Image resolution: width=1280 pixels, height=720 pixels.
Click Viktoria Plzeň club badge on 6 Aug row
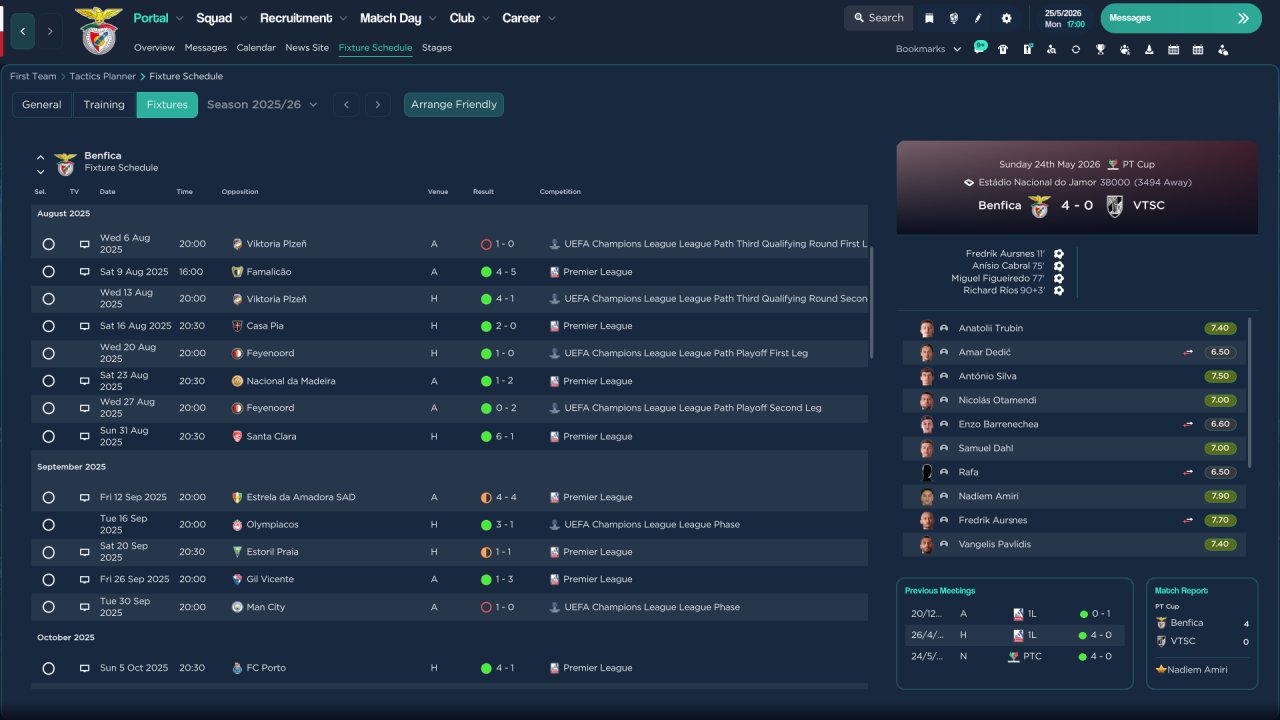pos(237,244)
